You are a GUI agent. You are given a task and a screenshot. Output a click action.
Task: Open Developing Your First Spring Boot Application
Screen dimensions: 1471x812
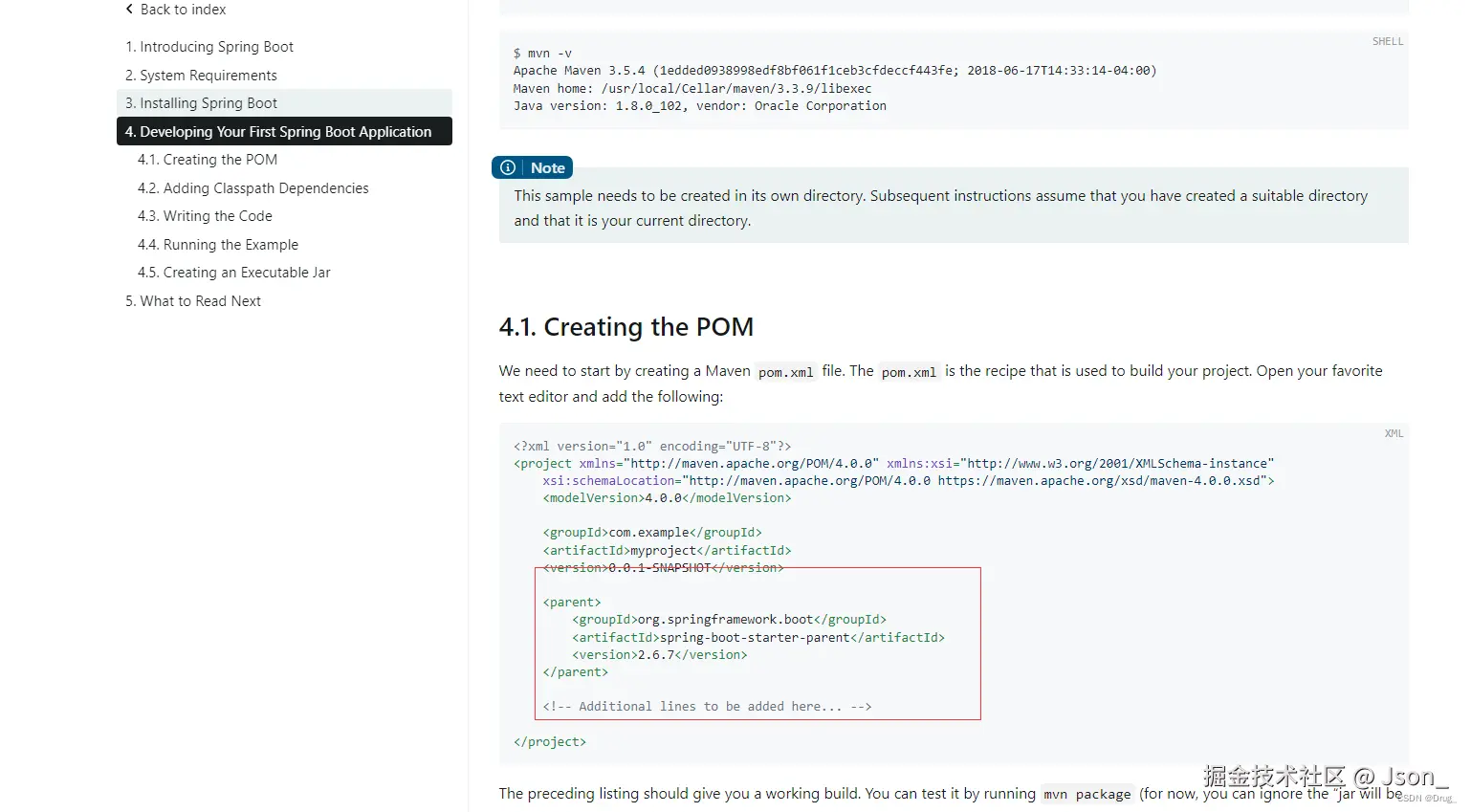coord(284,132)
